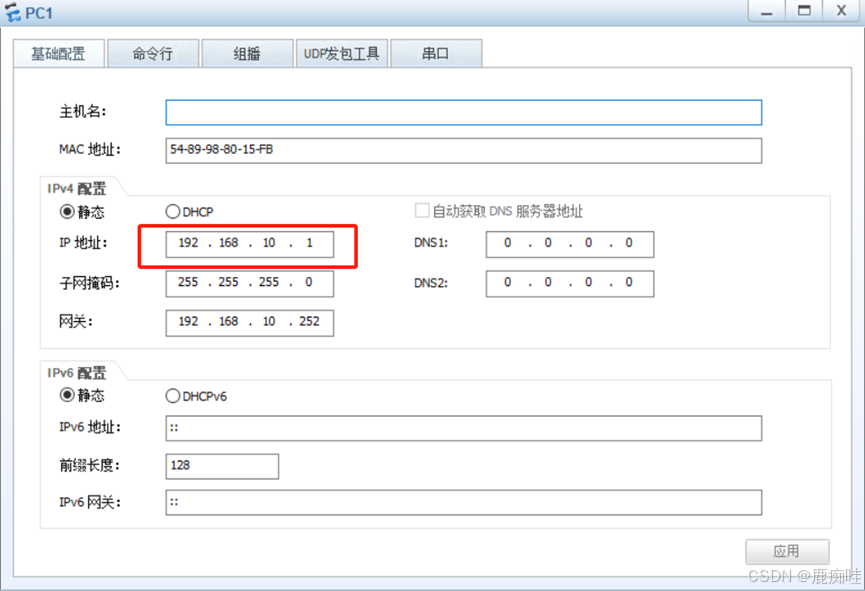
Task: Click the PC1 window title icon
Action: point(12,12)
